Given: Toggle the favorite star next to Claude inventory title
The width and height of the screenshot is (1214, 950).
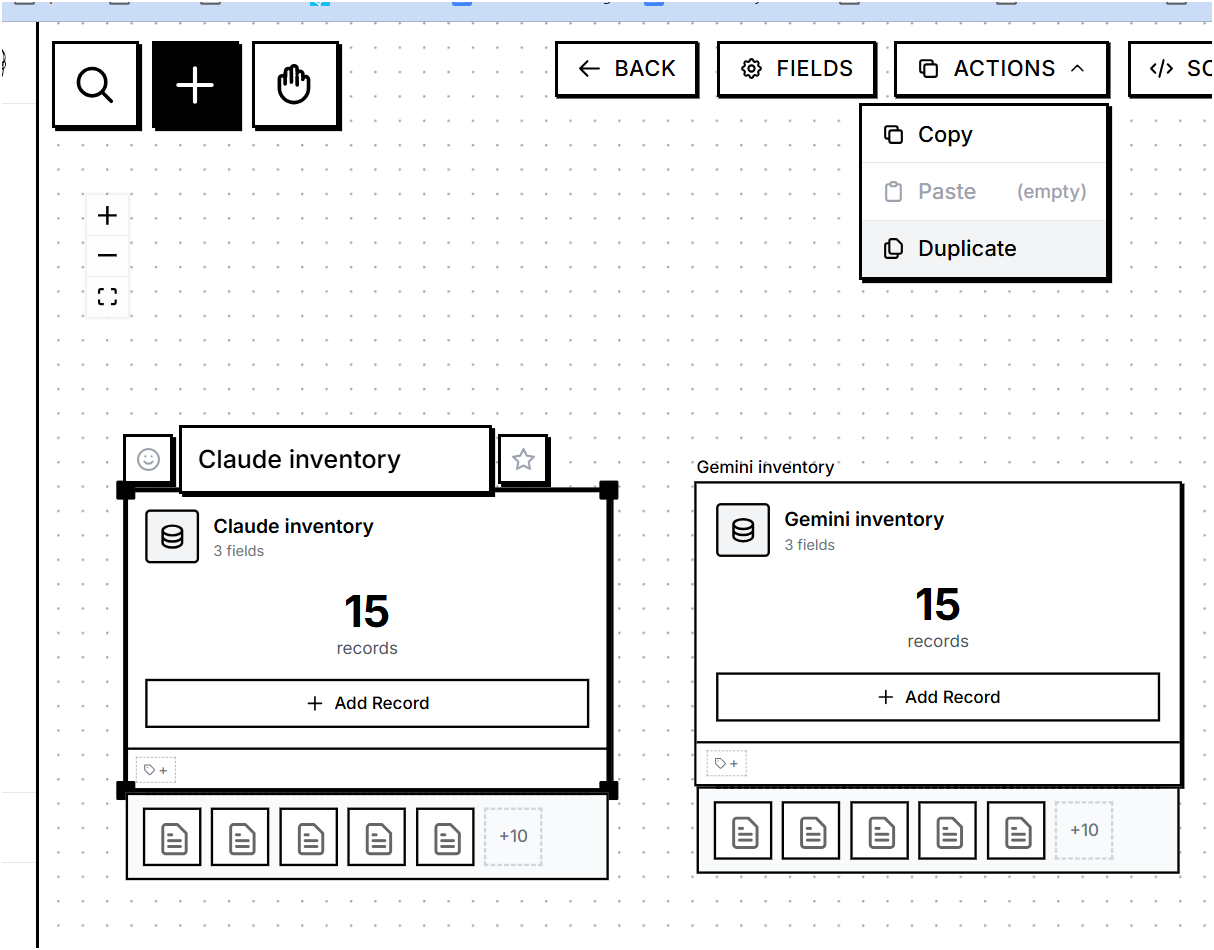Looking at the screenshot, I should tap(523, 459).
